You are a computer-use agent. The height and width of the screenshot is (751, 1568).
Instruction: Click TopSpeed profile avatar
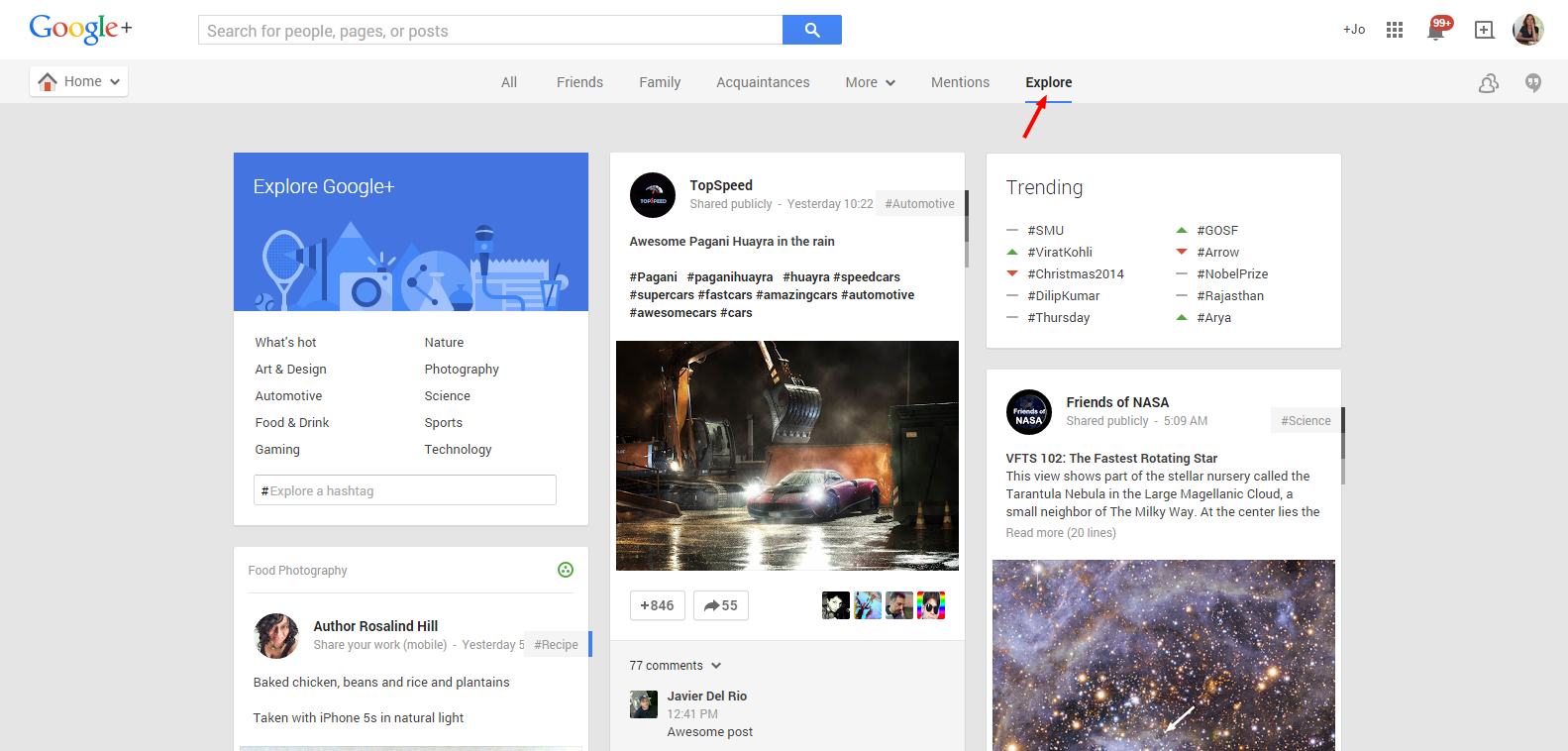point(652,195)
